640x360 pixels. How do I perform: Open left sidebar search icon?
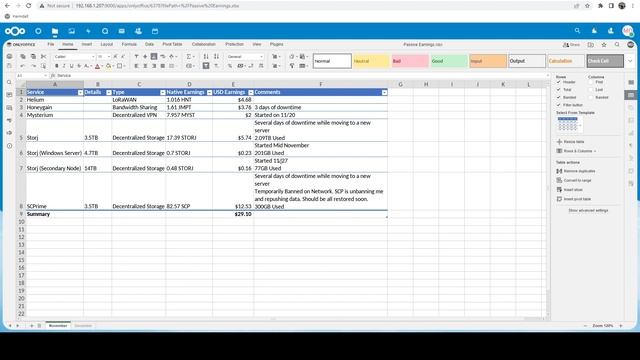[x=9, y=82]
